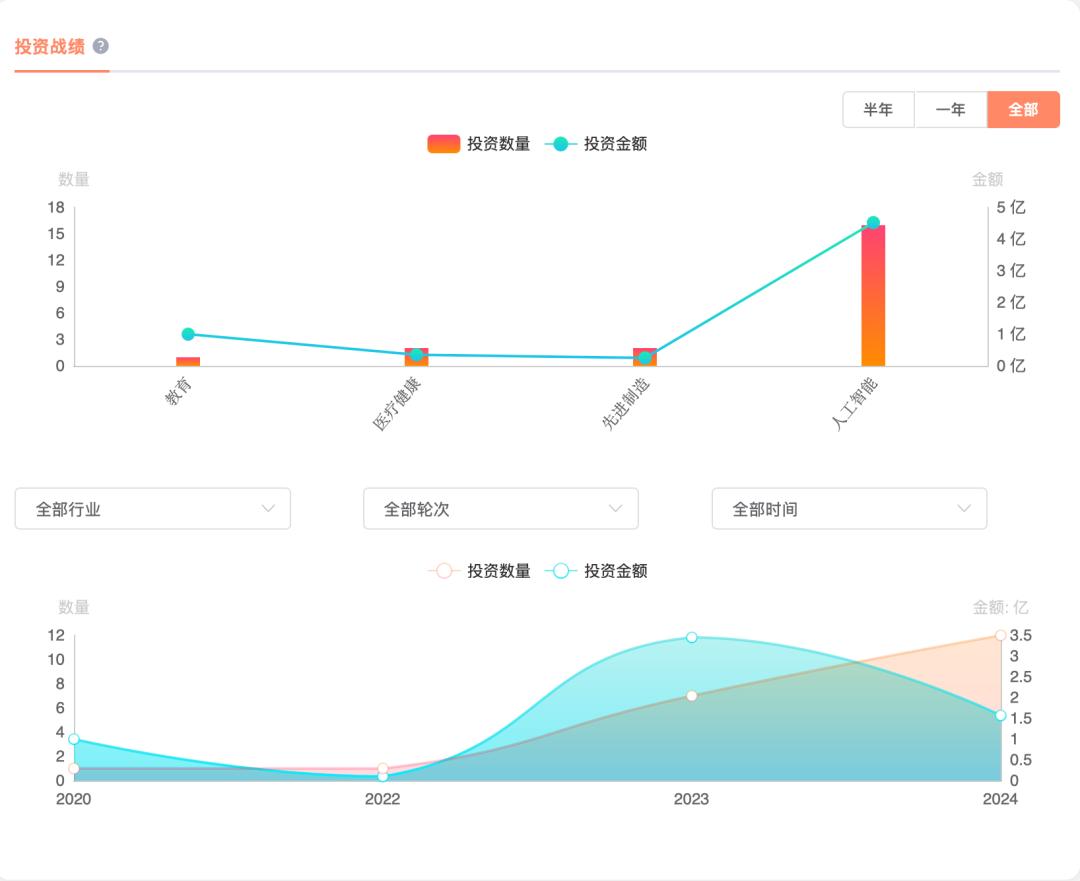
Task: Toggle 投资金额 legend in the area chart
Action: pos(596,571)
